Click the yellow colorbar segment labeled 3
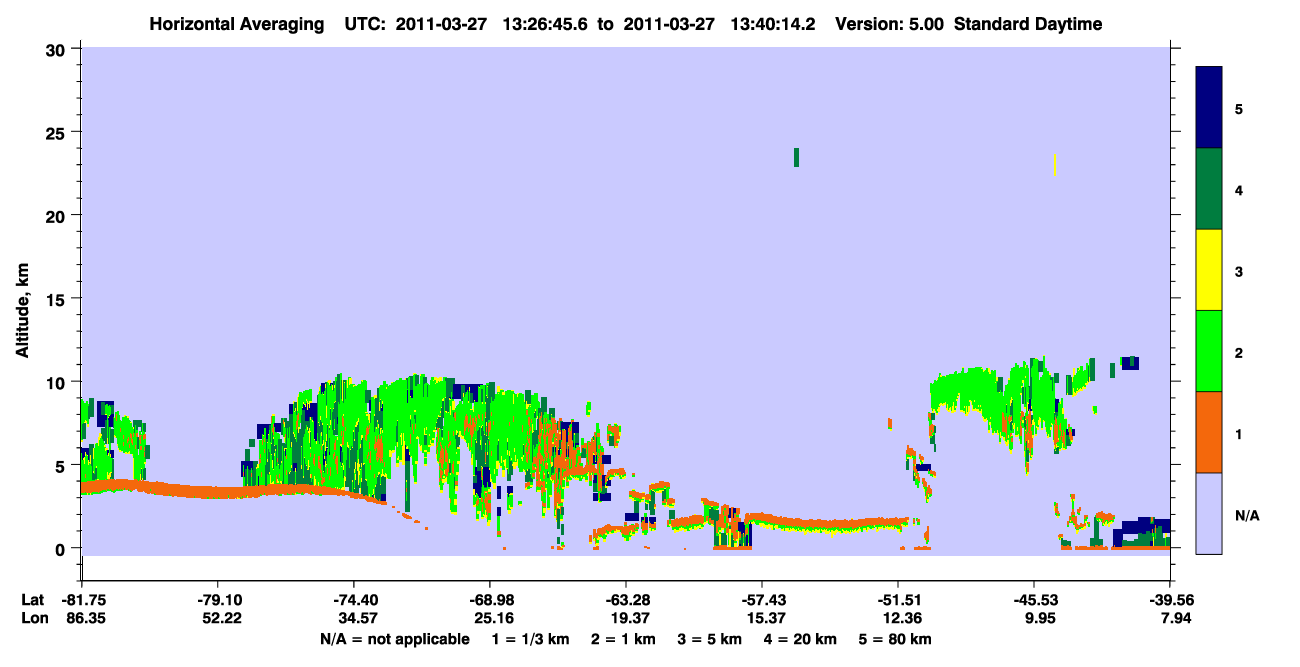 coord(1209,270)
